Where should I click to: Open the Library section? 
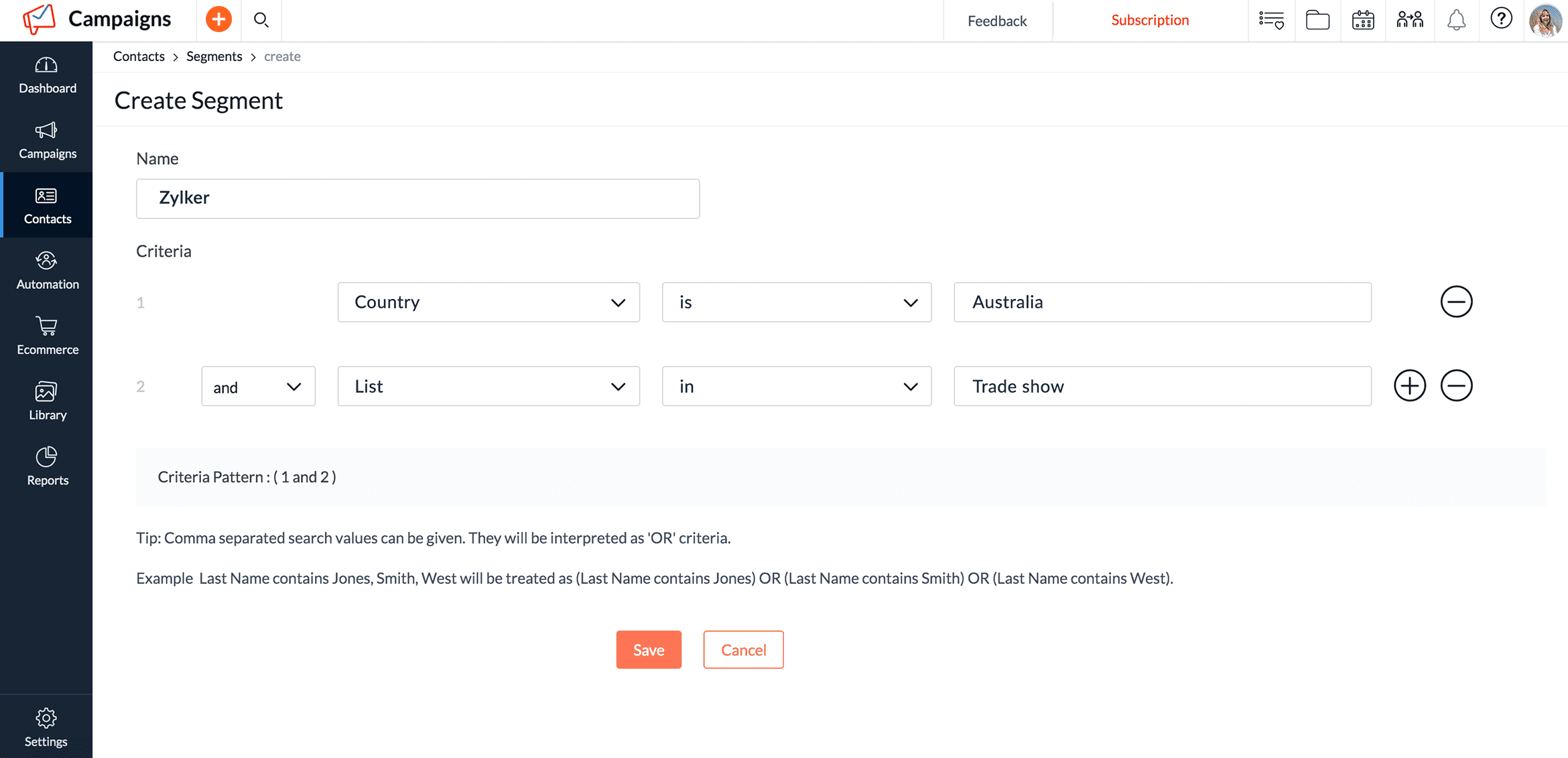[x=46, y=402]
